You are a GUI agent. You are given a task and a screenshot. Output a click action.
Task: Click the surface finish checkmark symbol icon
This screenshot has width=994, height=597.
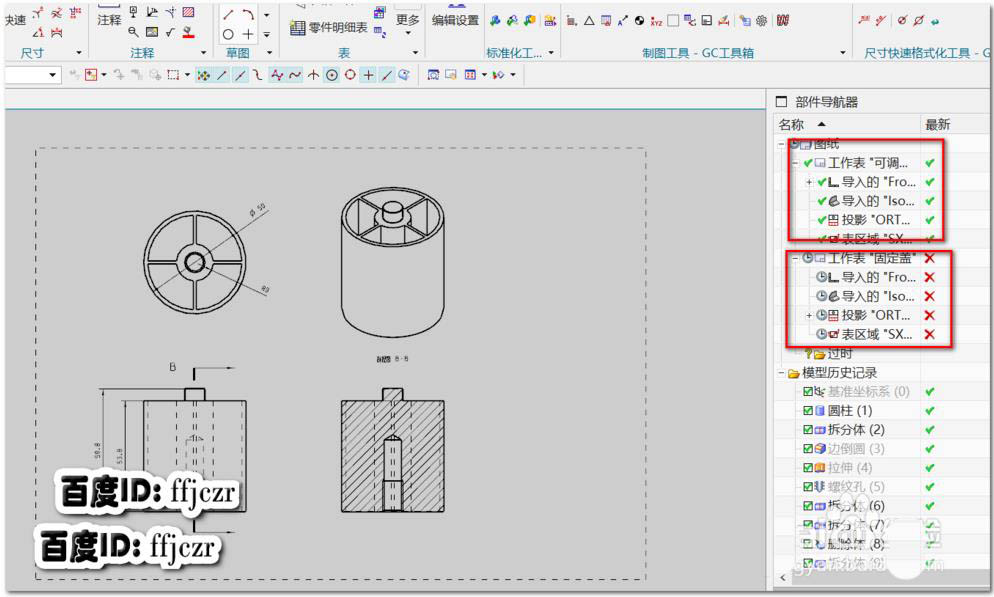pyautogui.click(x=170, y=32)
